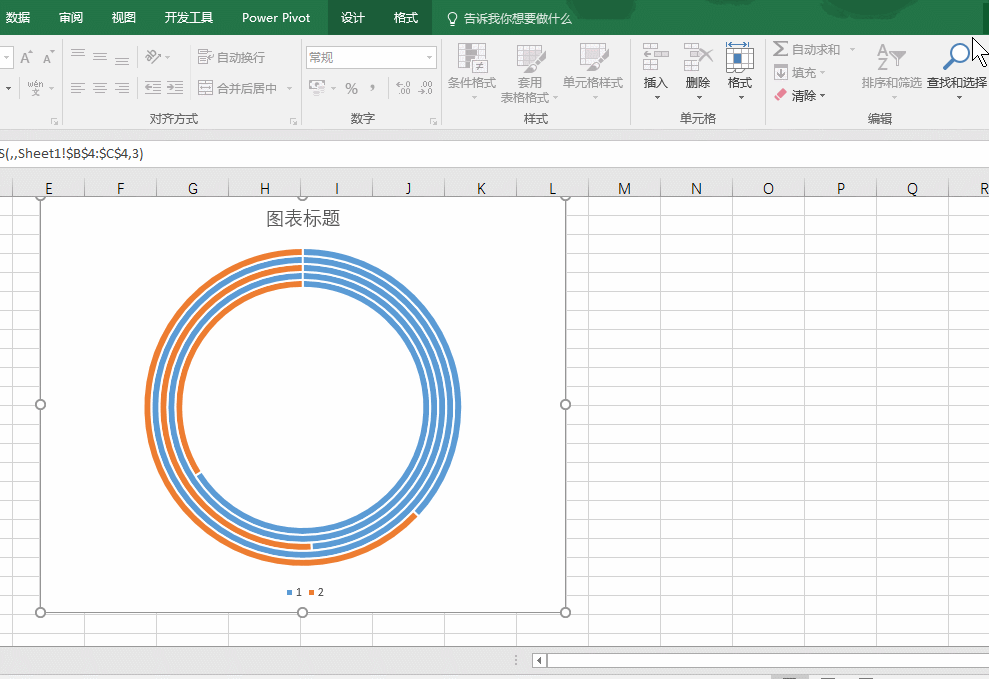Increase decimal places
Viewport: 989px width, 679px height.
pos(403,88)
